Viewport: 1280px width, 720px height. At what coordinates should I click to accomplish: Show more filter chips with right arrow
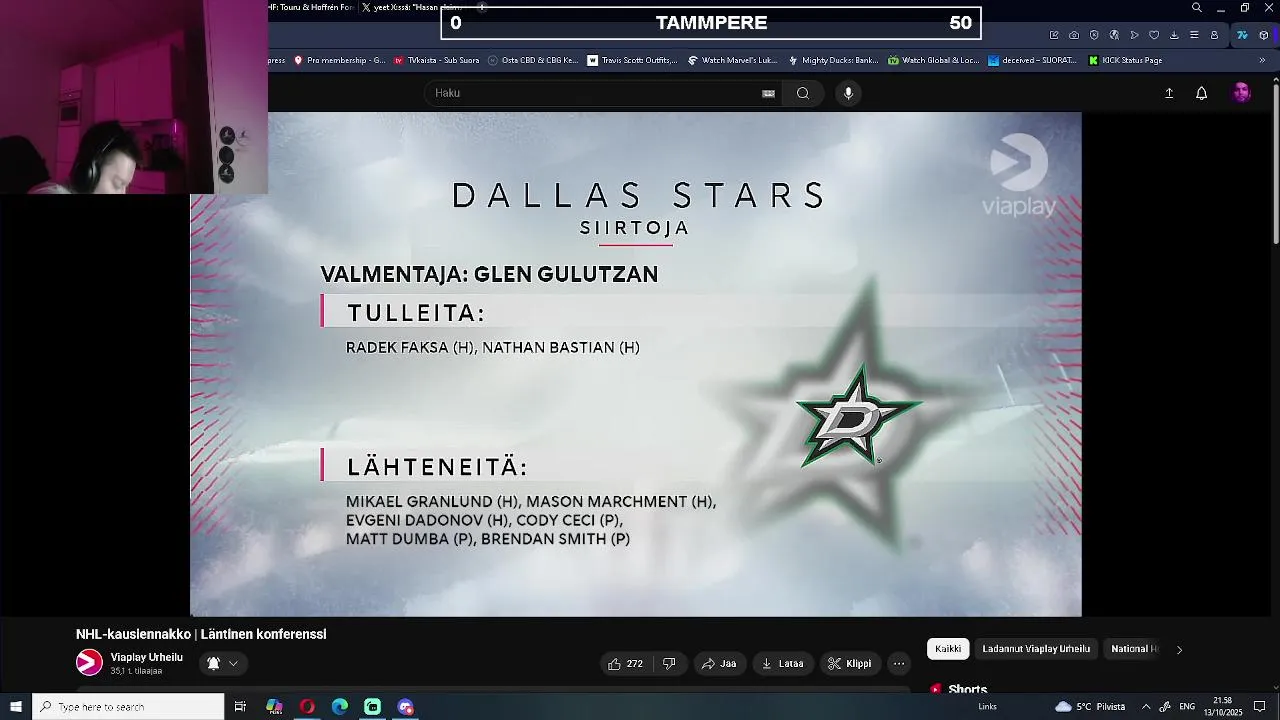pyautogui.click(x=1179, y=649)
